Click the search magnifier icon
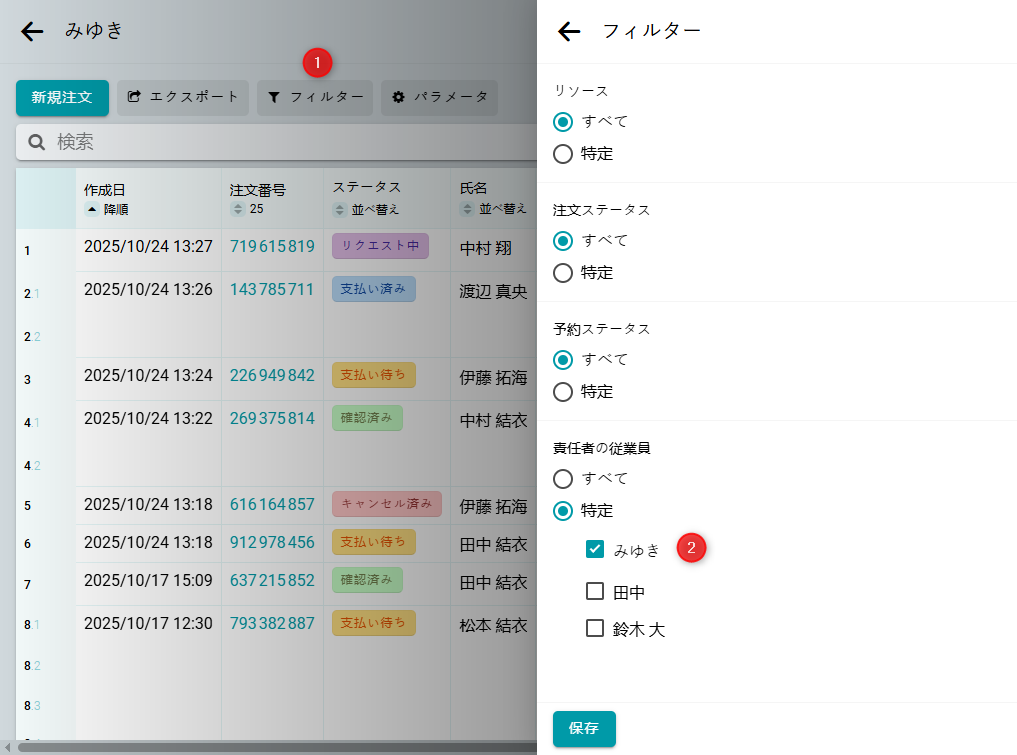Viewport: 1017px width, 755px height. (x=37, y=142)
